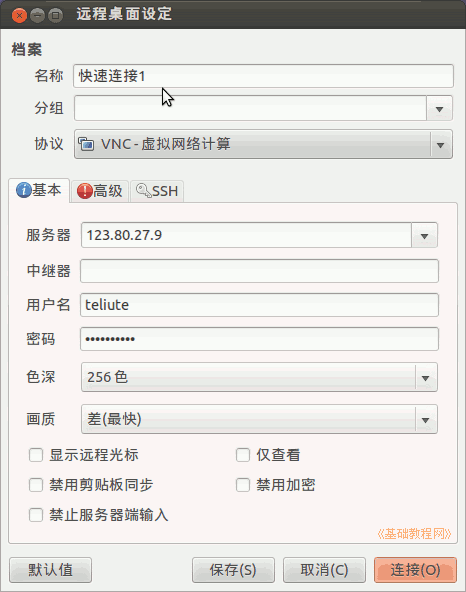This screenshot has width=466, height=592.
Task: Maximize the remote desktop settings window
Action: tap(56, 15)
